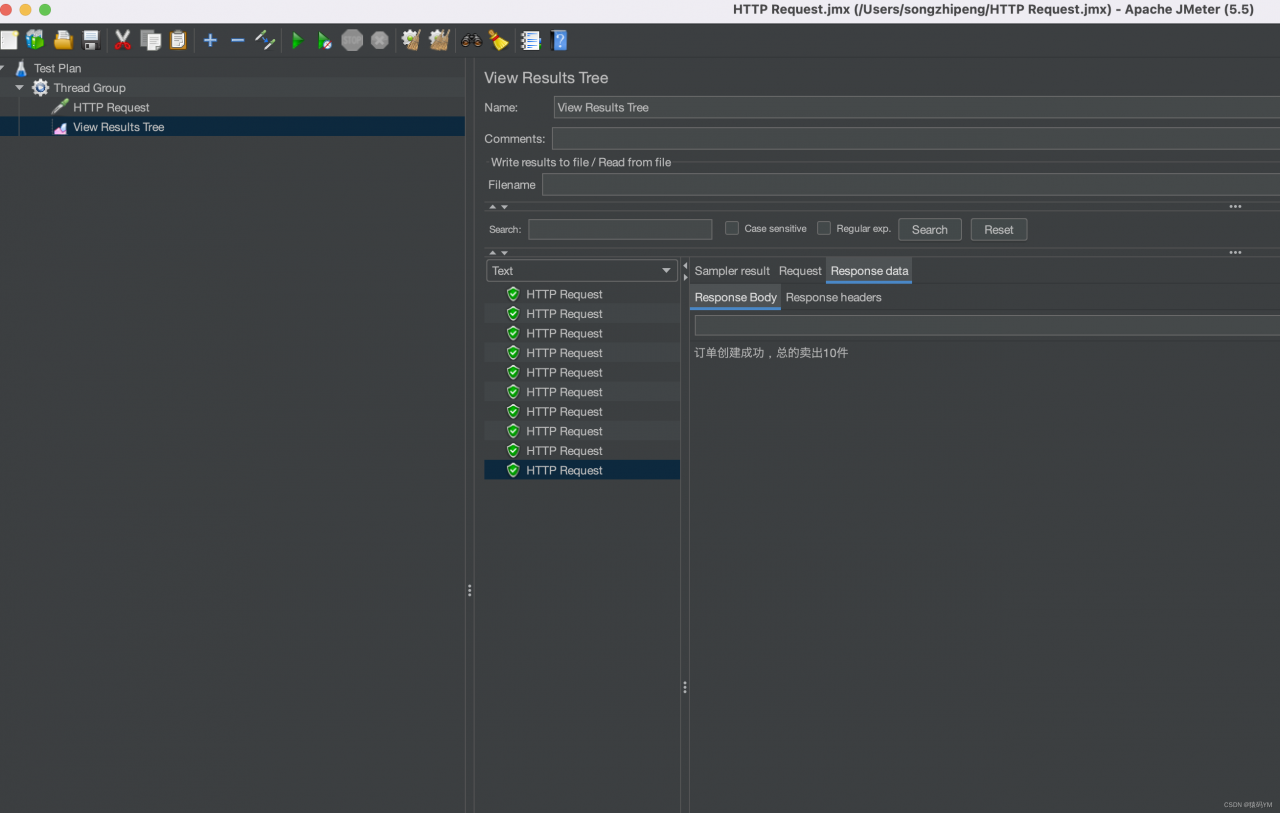
Task: Collapse the Thread Group tree node
Action: tap(19, 88)
